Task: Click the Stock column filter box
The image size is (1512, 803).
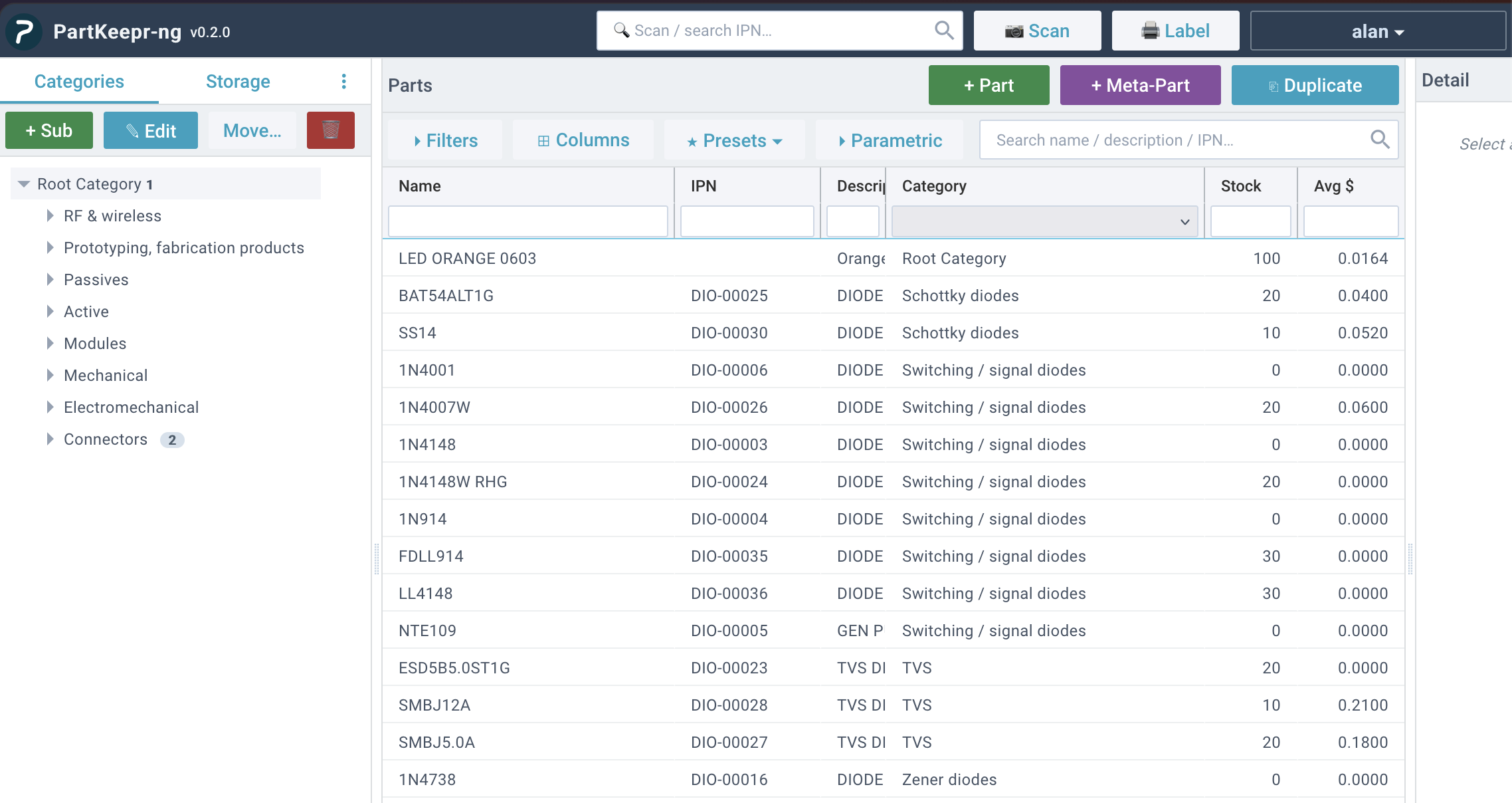Action: tap(1251, 221)
